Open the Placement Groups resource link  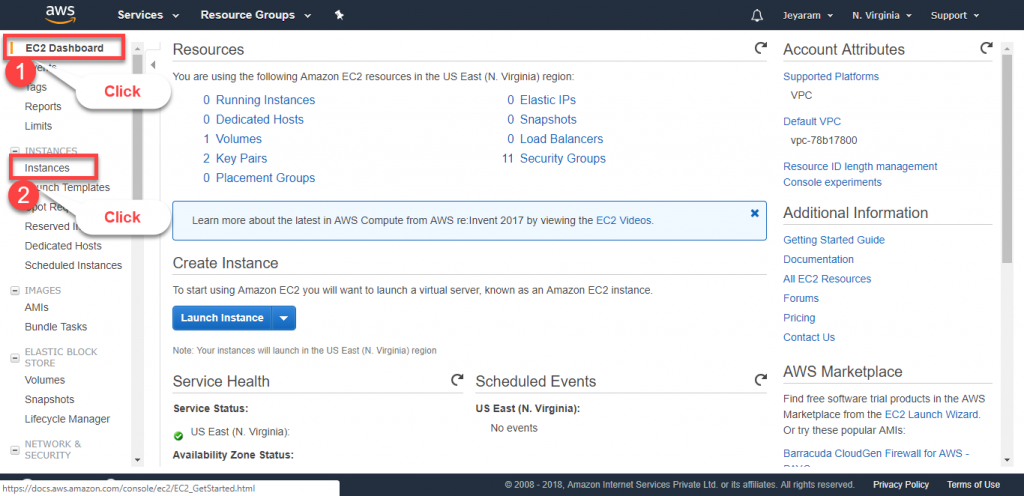[x=265, y=178]
